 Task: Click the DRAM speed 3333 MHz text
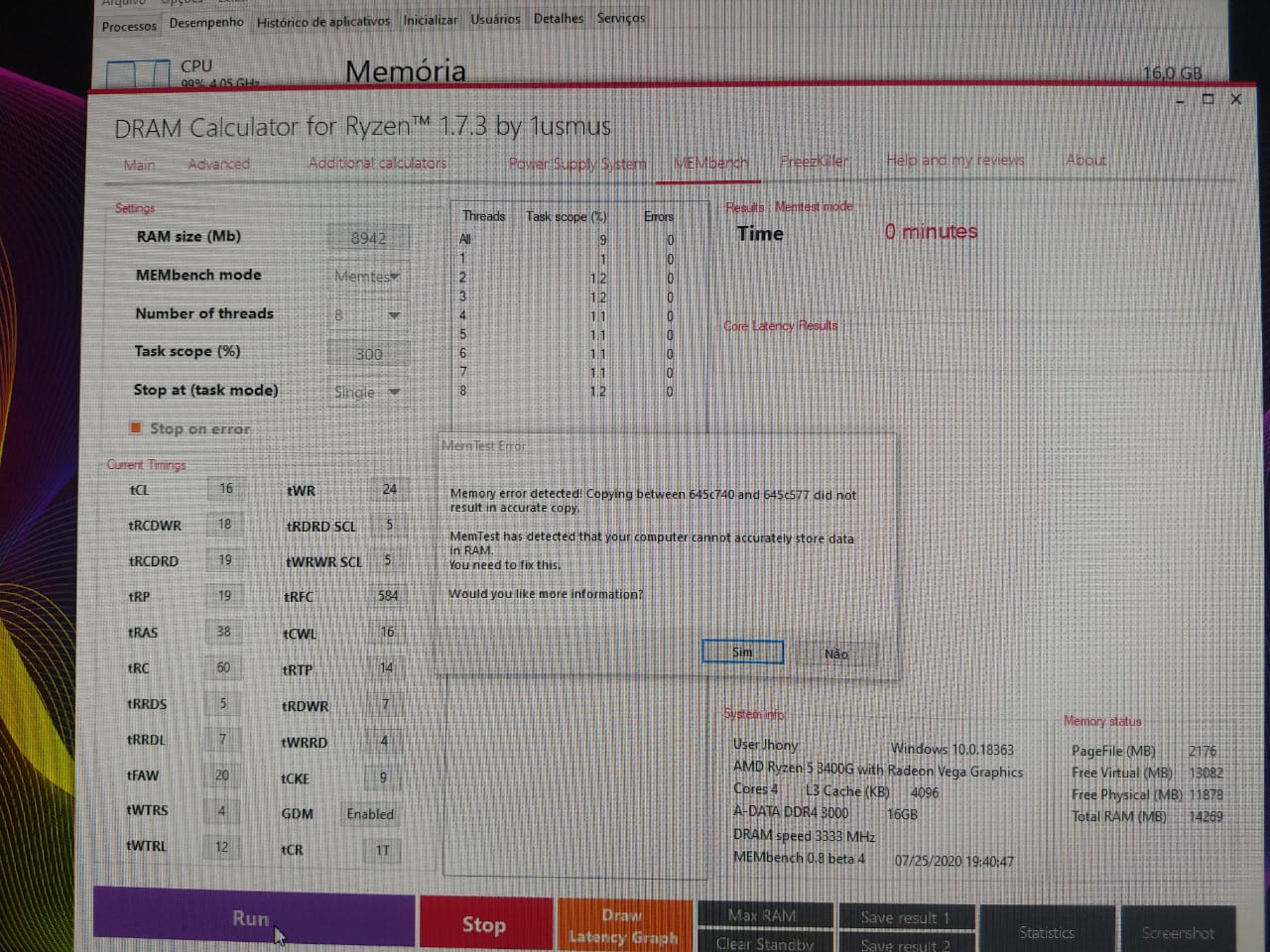[x=804, y=836]
